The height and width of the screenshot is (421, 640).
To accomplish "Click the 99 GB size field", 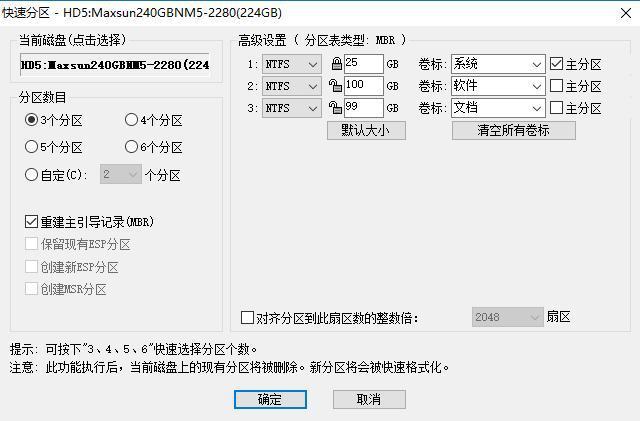I will [x=364, y=108].
